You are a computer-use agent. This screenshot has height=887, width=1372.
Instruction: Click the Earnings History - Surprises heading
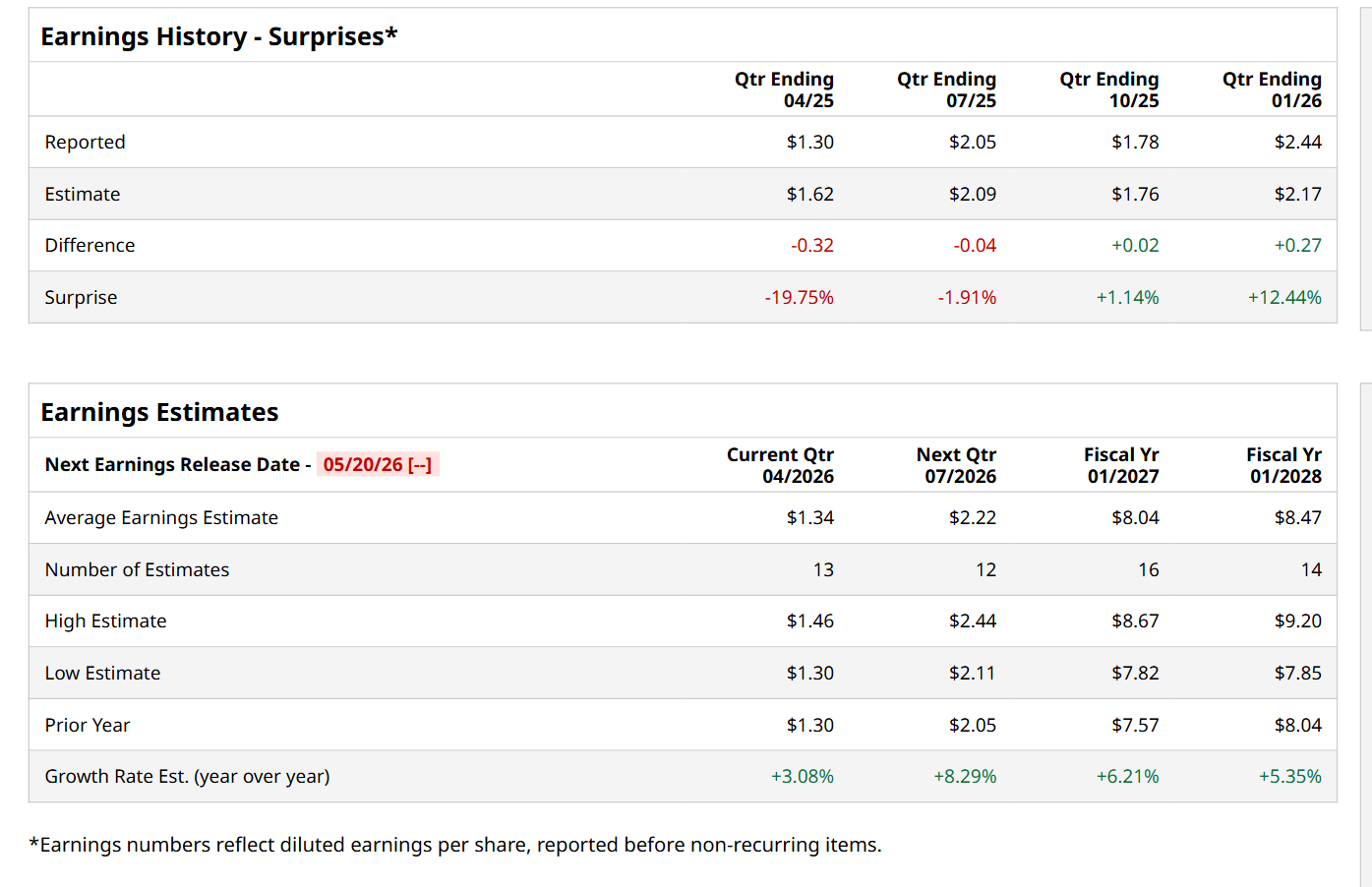(218, 36)
